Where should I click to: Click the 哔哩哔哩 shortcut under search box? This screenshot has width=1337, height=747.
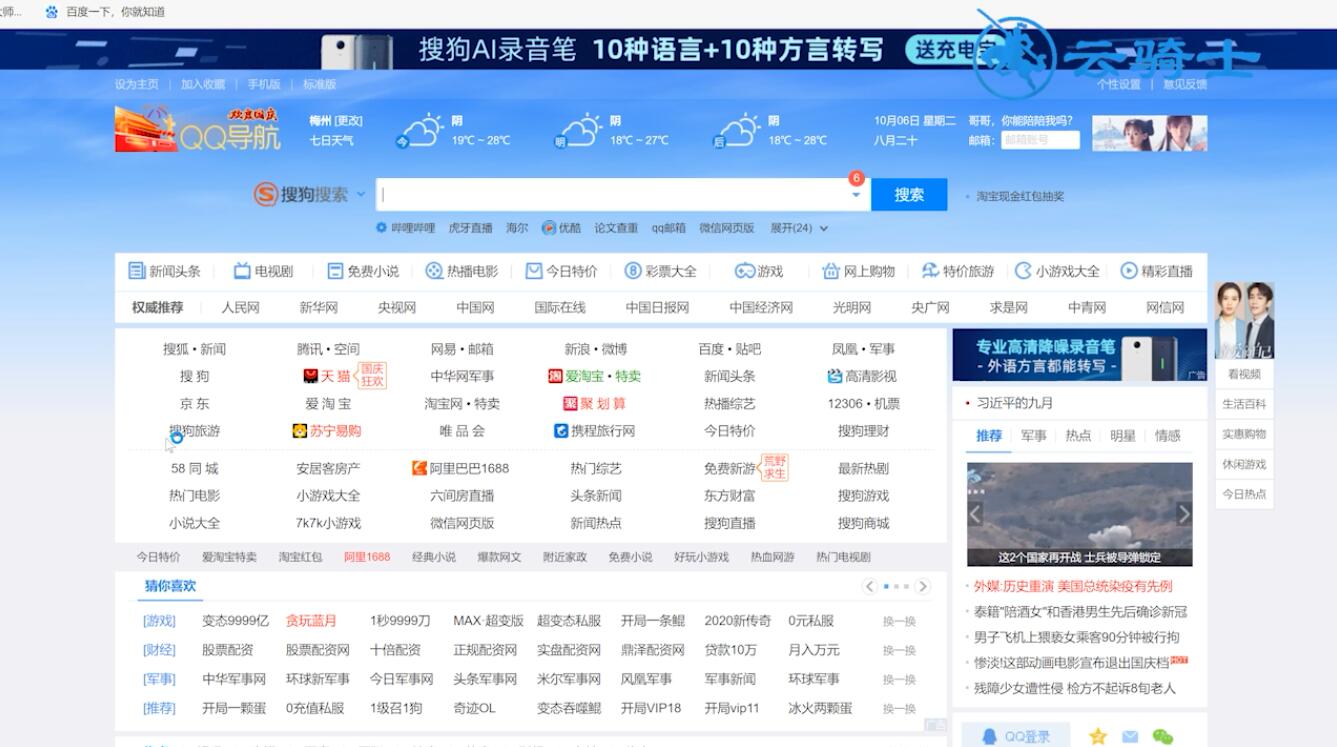[x=406, y=228]
